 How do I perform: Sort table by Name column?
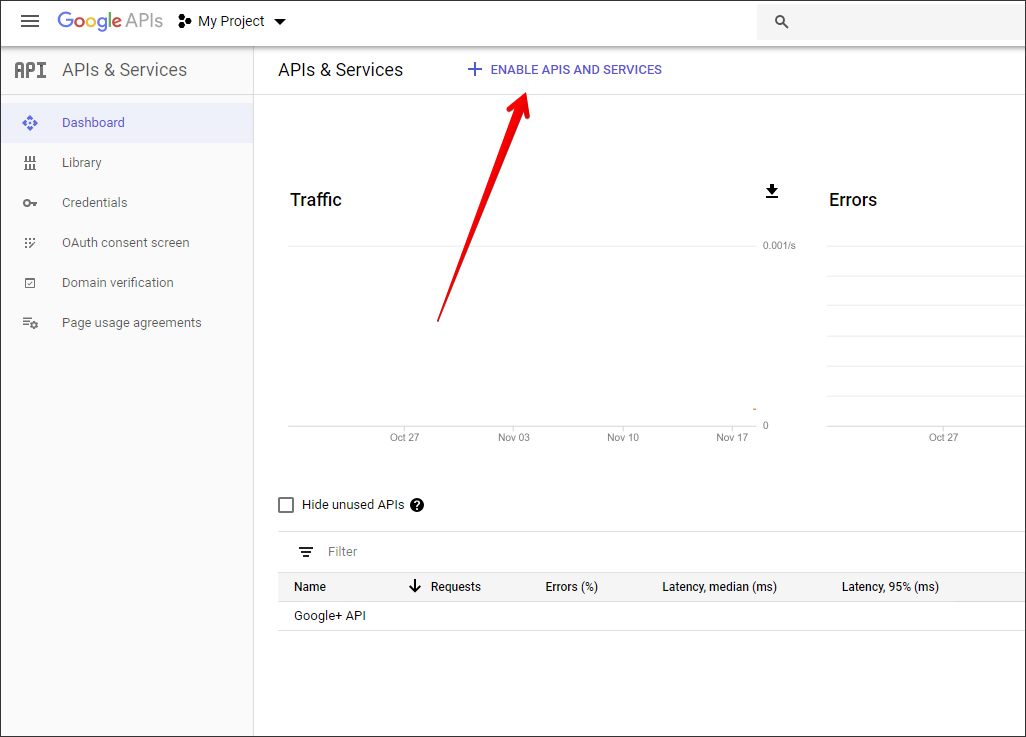[x=310, y=587]
